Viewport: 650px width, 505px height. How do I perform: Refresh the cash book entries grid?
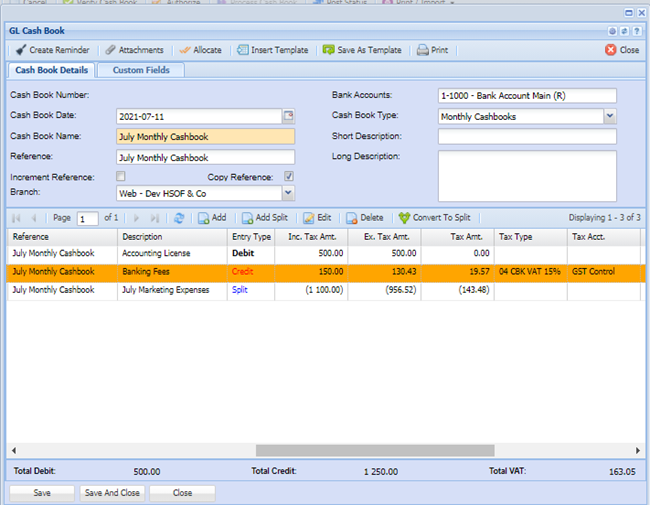(x=179, y=217)
